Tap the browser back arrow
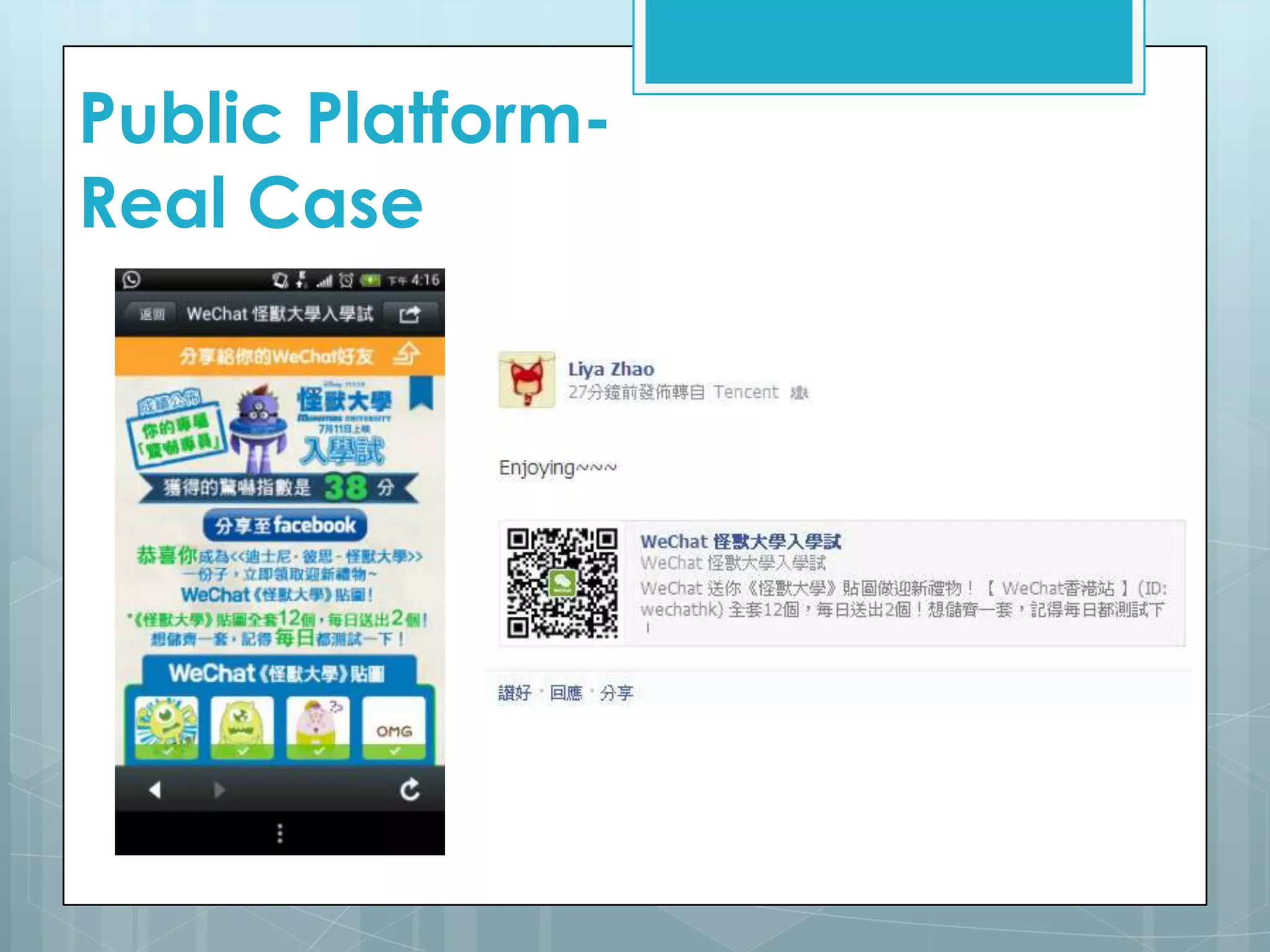Screen dimensions: 1270x952 tap(155, 789)
